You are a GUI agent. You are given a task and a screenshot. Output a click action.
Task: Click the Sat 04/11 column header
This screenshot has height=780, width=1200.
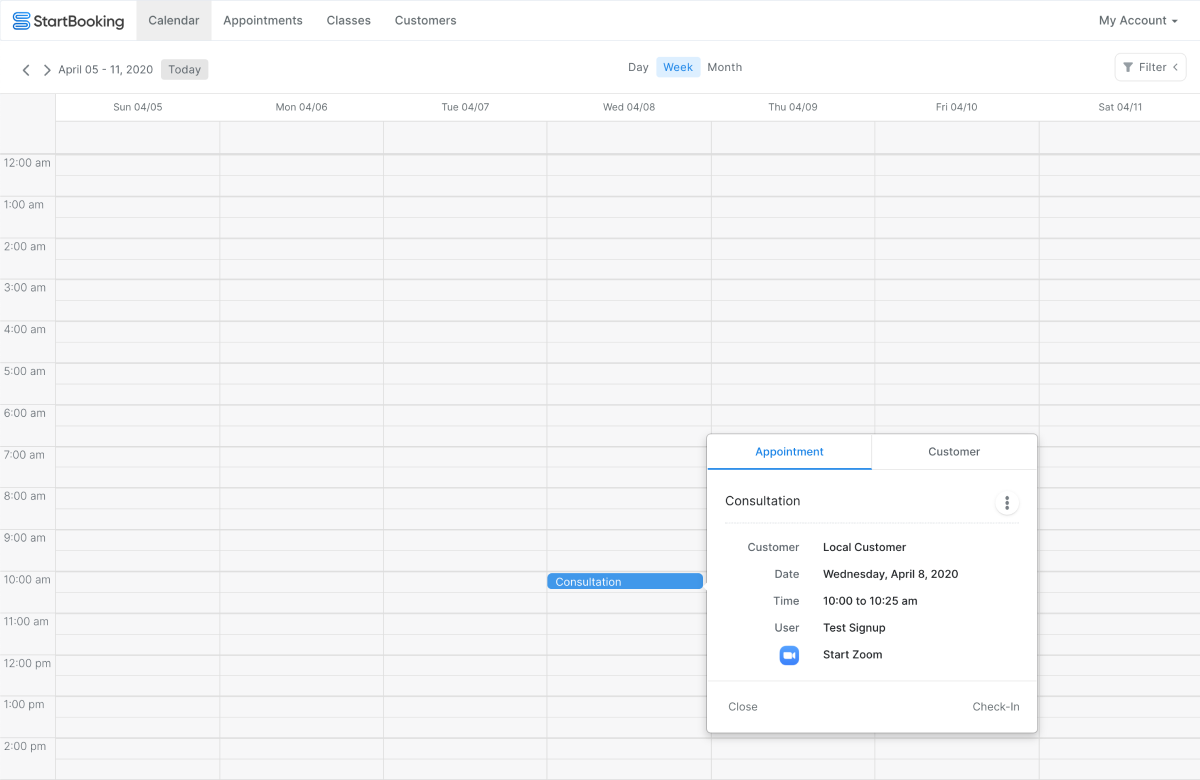click(1120, 107)
